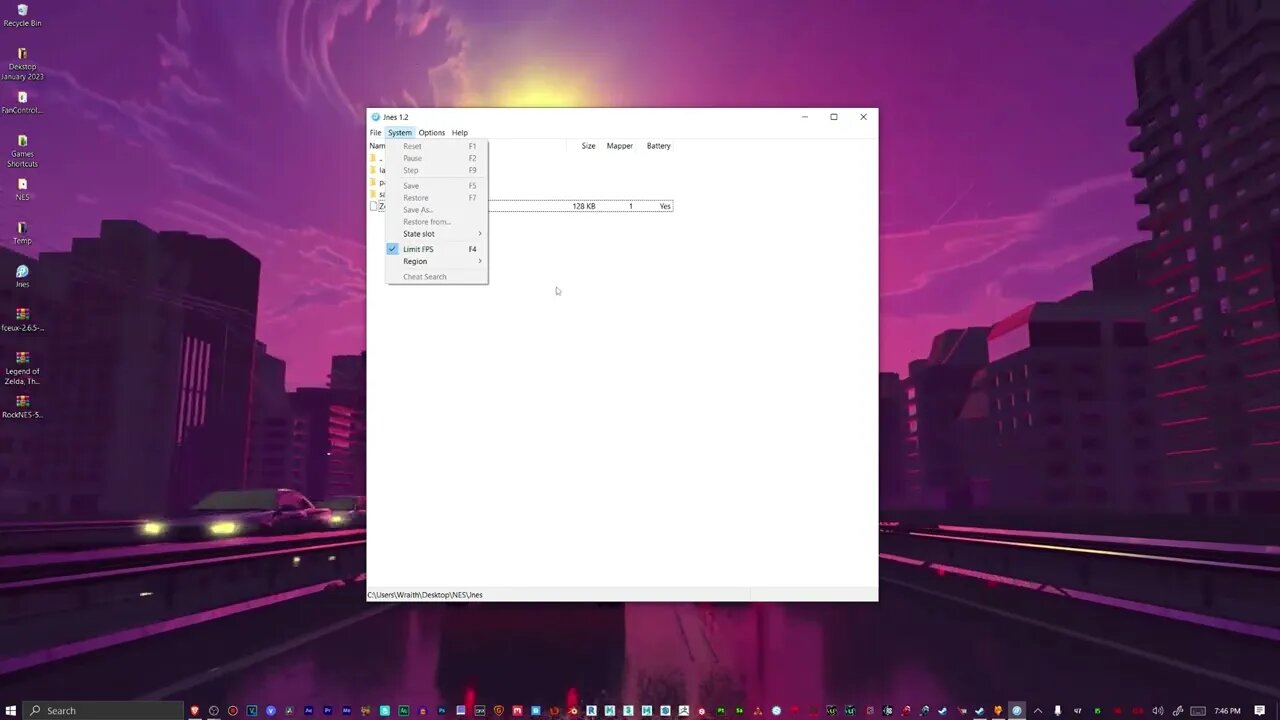
Task: Click the active Jnes taskbar icon
Action: pos(1017,710)
